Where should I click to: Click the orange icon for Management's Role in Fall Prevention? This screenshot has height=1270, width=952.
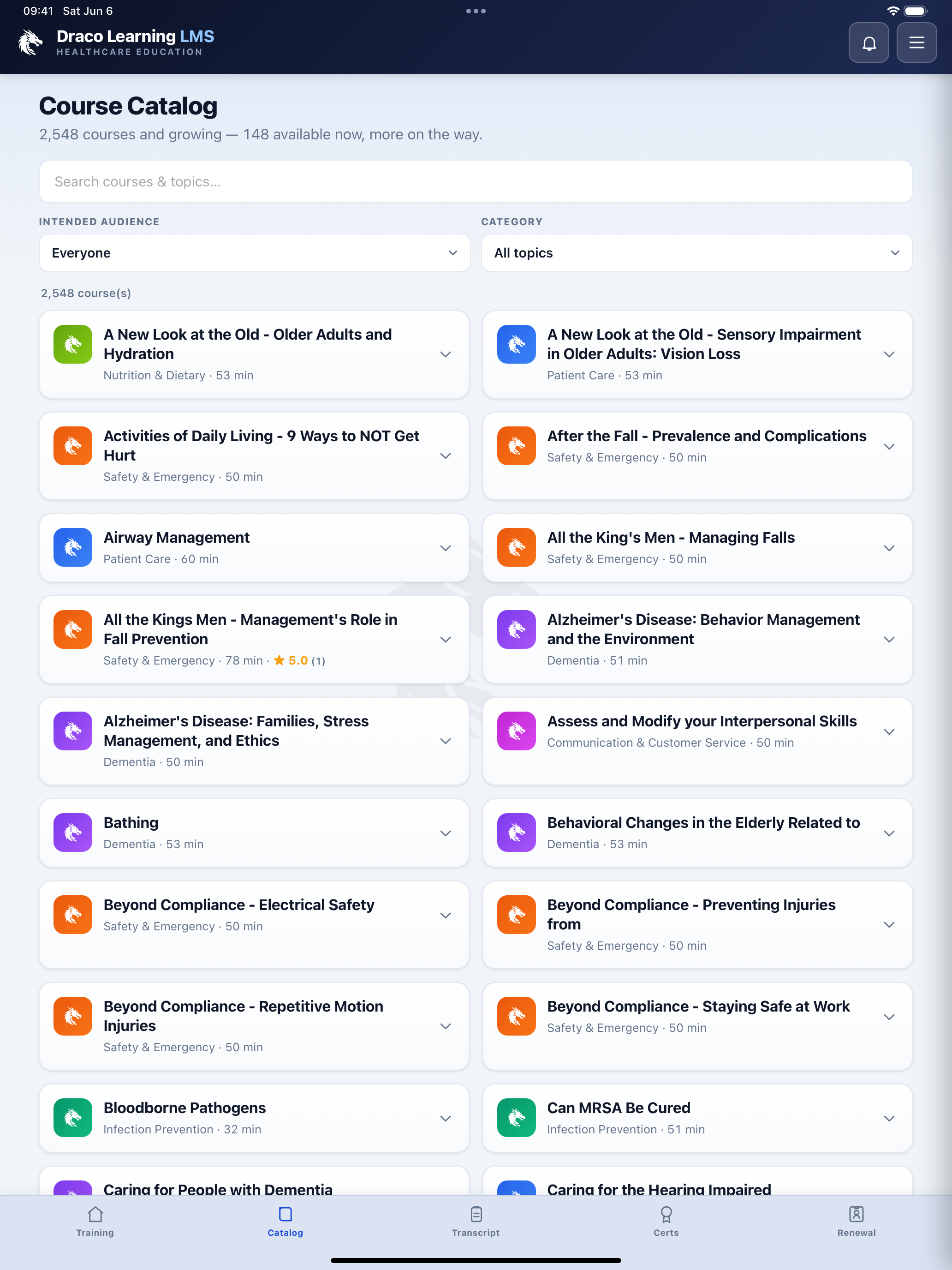[73, 630]
